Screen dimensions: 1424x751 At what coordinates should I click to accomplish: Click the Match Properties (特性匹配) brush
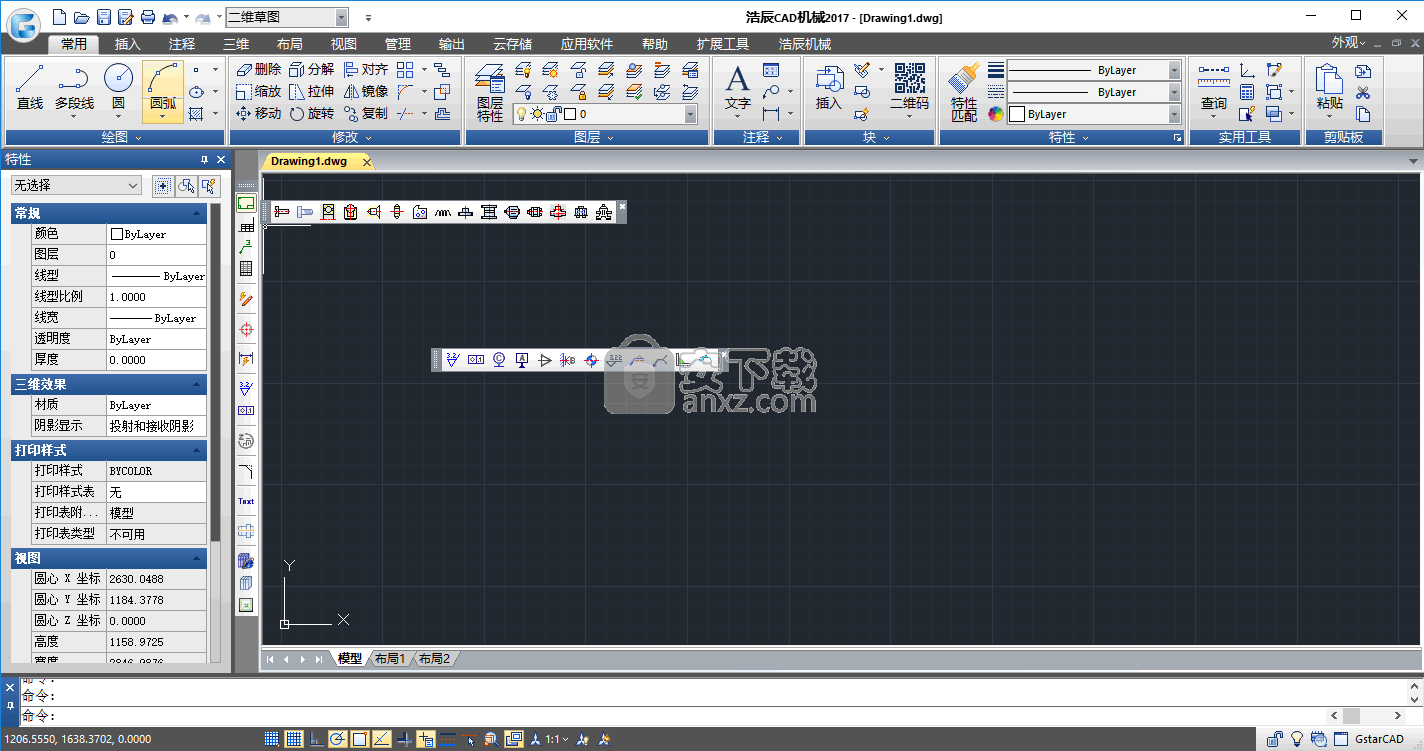point(964,93)
